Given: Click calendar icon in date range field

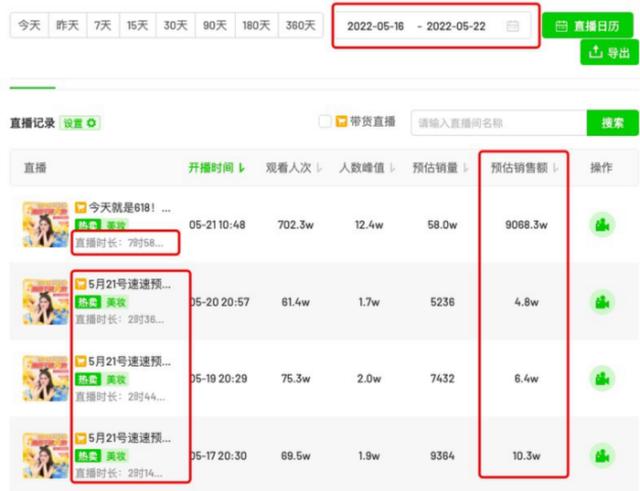Looking at the screenshot, I should [x=513, y=26].
